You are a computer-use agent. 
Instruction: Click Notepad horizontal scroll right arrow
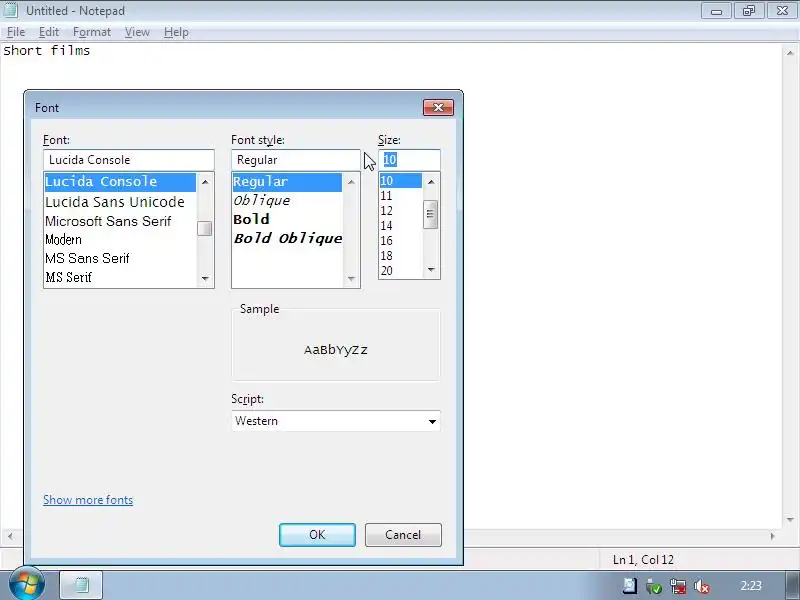point(772,536)
